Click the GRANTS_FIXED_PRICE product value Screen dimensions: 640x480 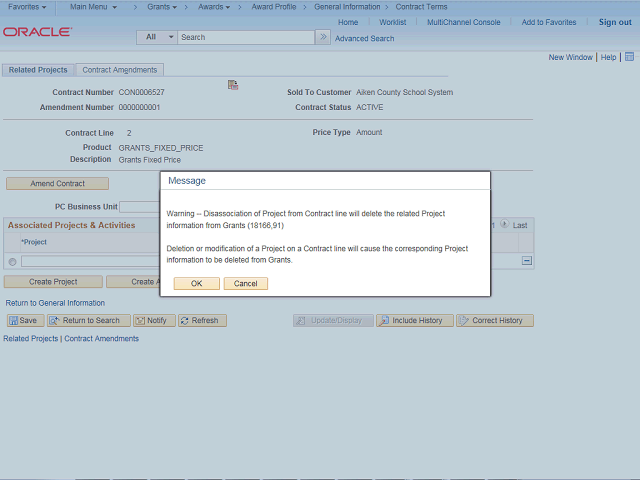point(161,148)
